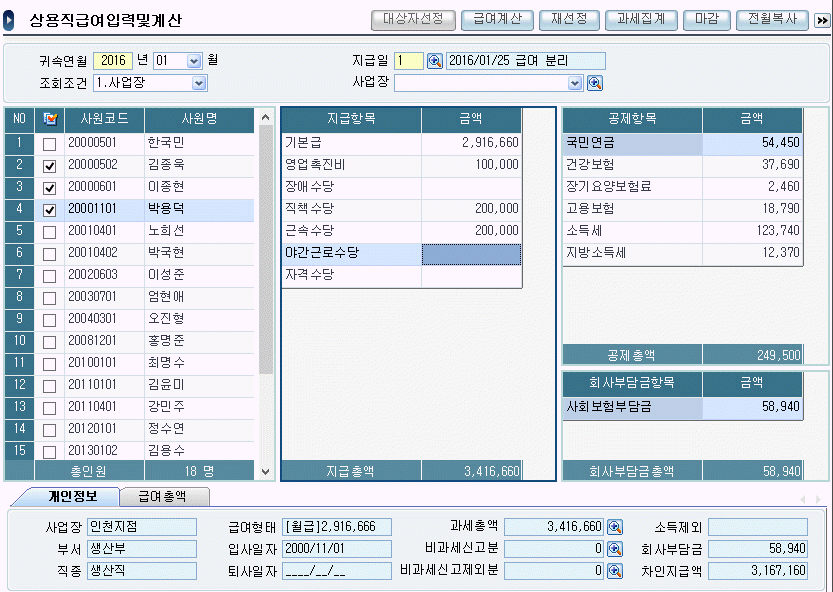Open the 사업장 combo box

575,83
